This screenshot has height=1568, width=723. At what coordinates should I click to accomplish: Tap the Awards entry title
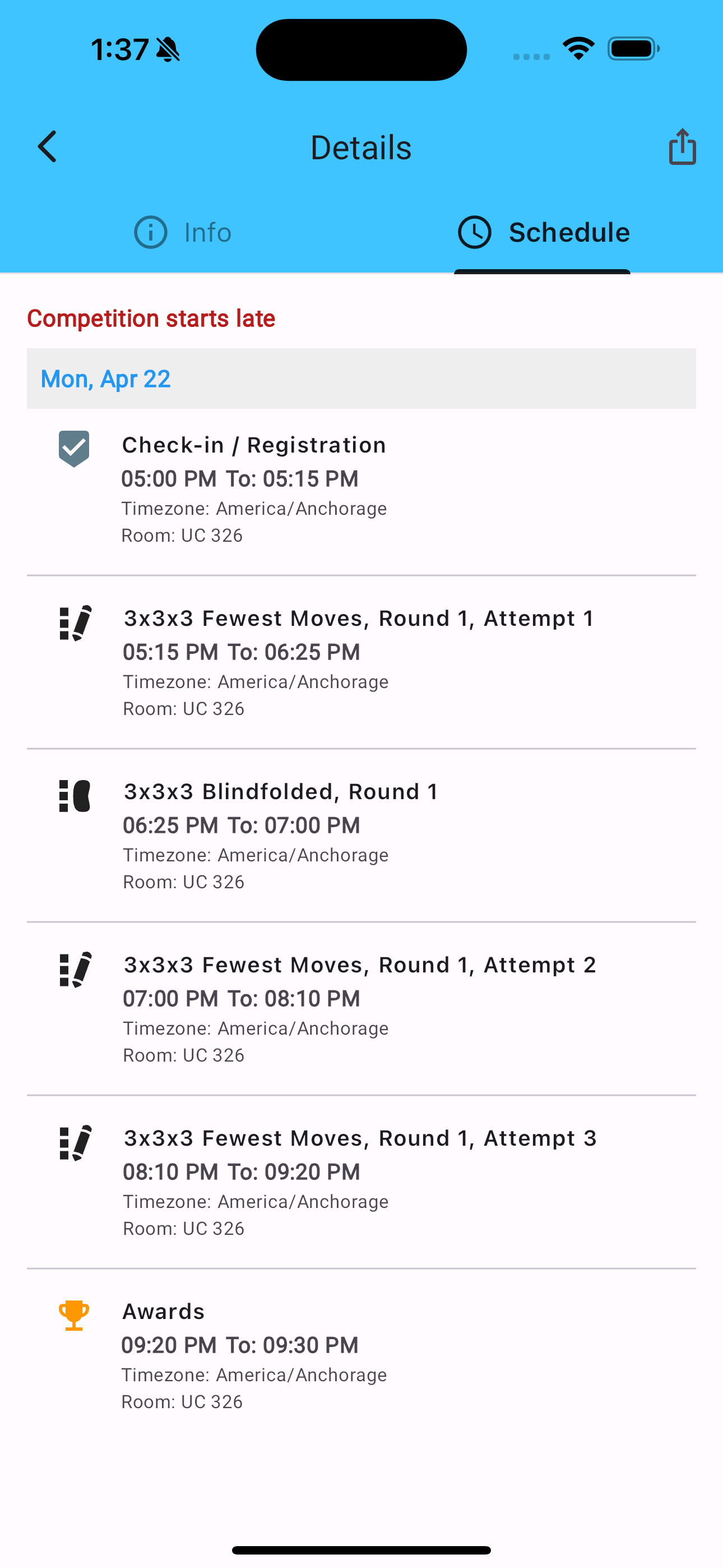[x=164, y=1311]
